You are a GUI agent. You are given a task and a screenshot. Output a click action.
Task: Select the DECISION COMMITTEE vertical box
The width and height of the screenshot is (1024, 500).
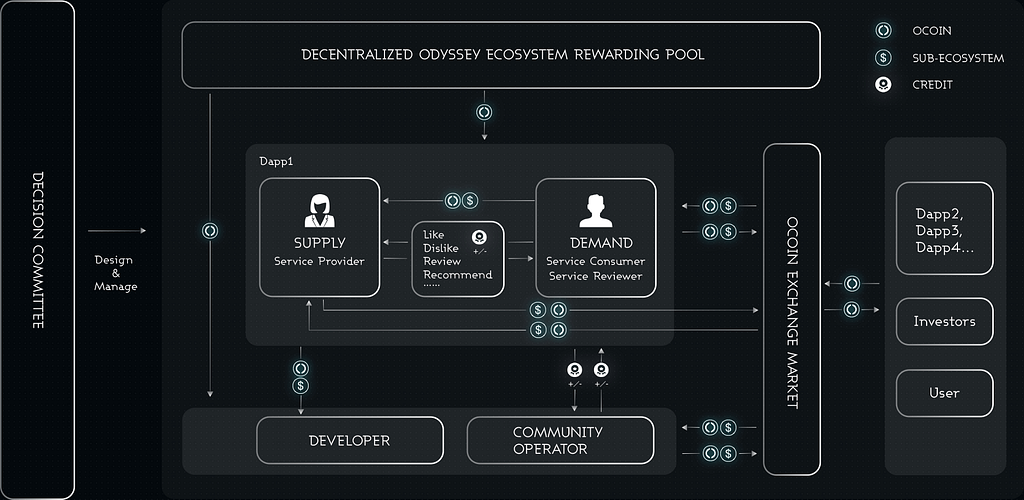tap(37, 250)
